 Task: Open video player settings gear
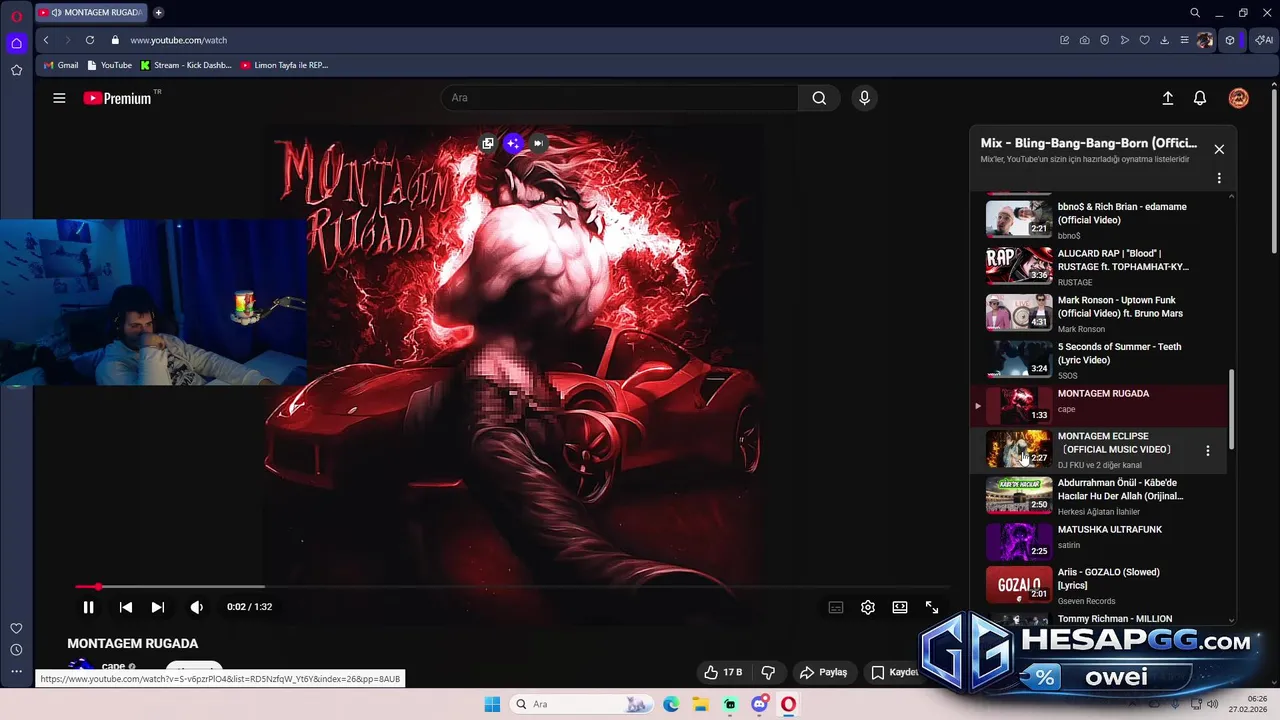[868, 607]
